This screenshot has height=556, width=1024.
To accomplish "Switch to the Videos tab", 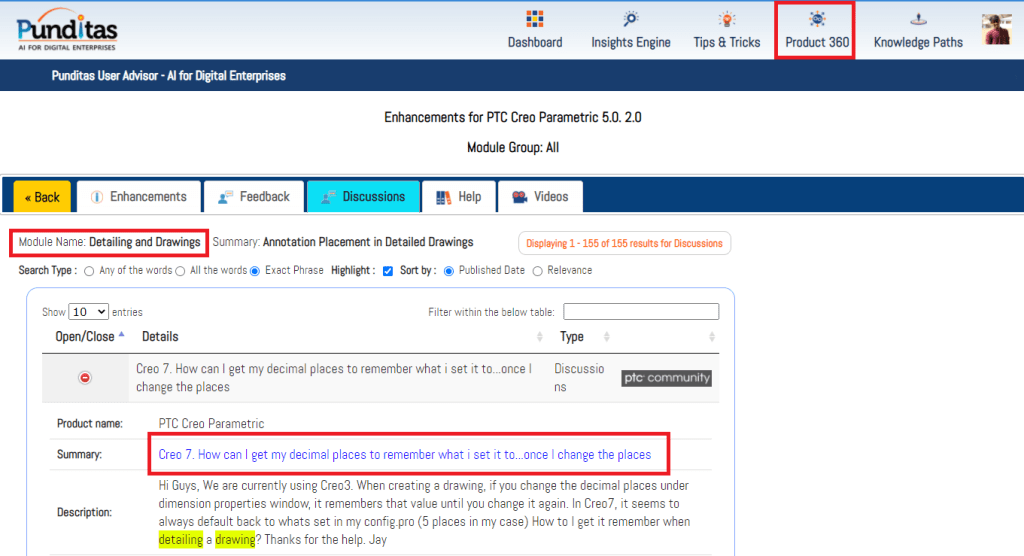I will tap(540, 197).
